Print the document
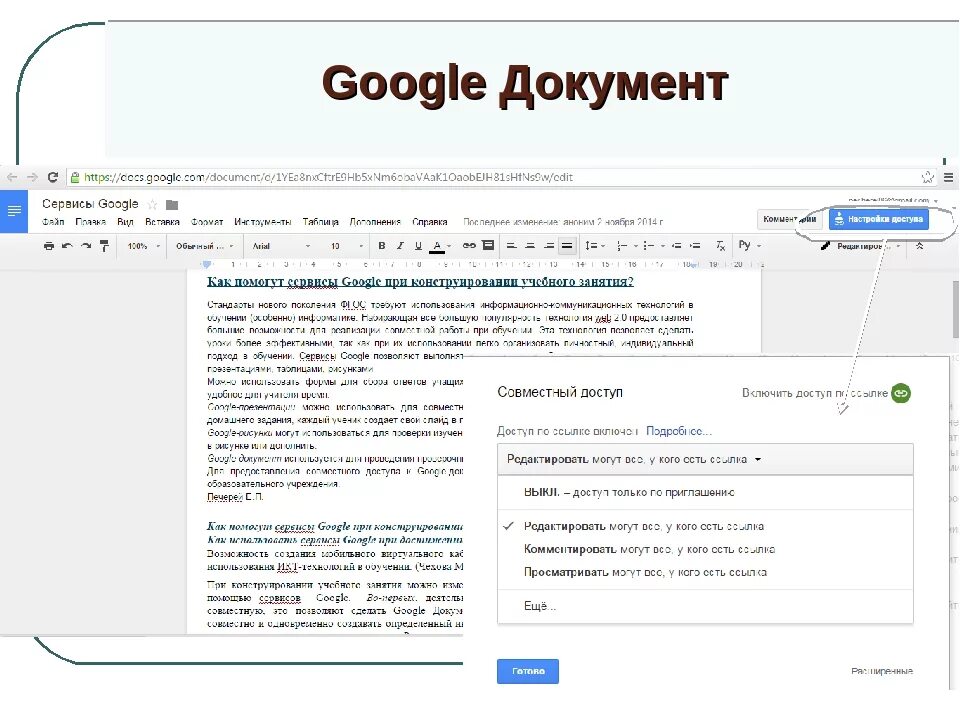 [x=48, y=246]
